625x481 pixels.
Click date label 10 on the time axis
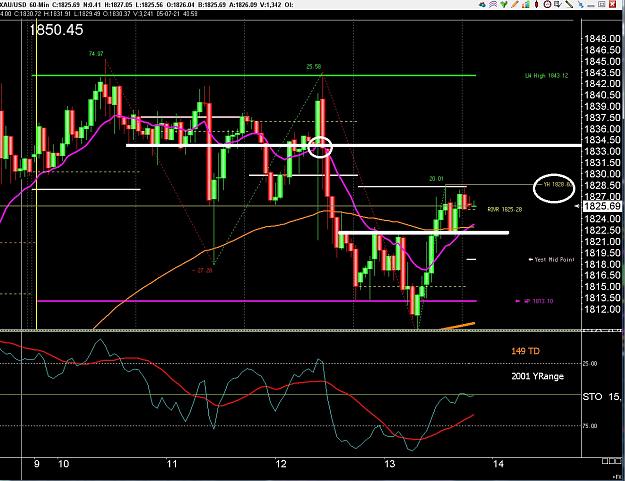coord(63,464)
